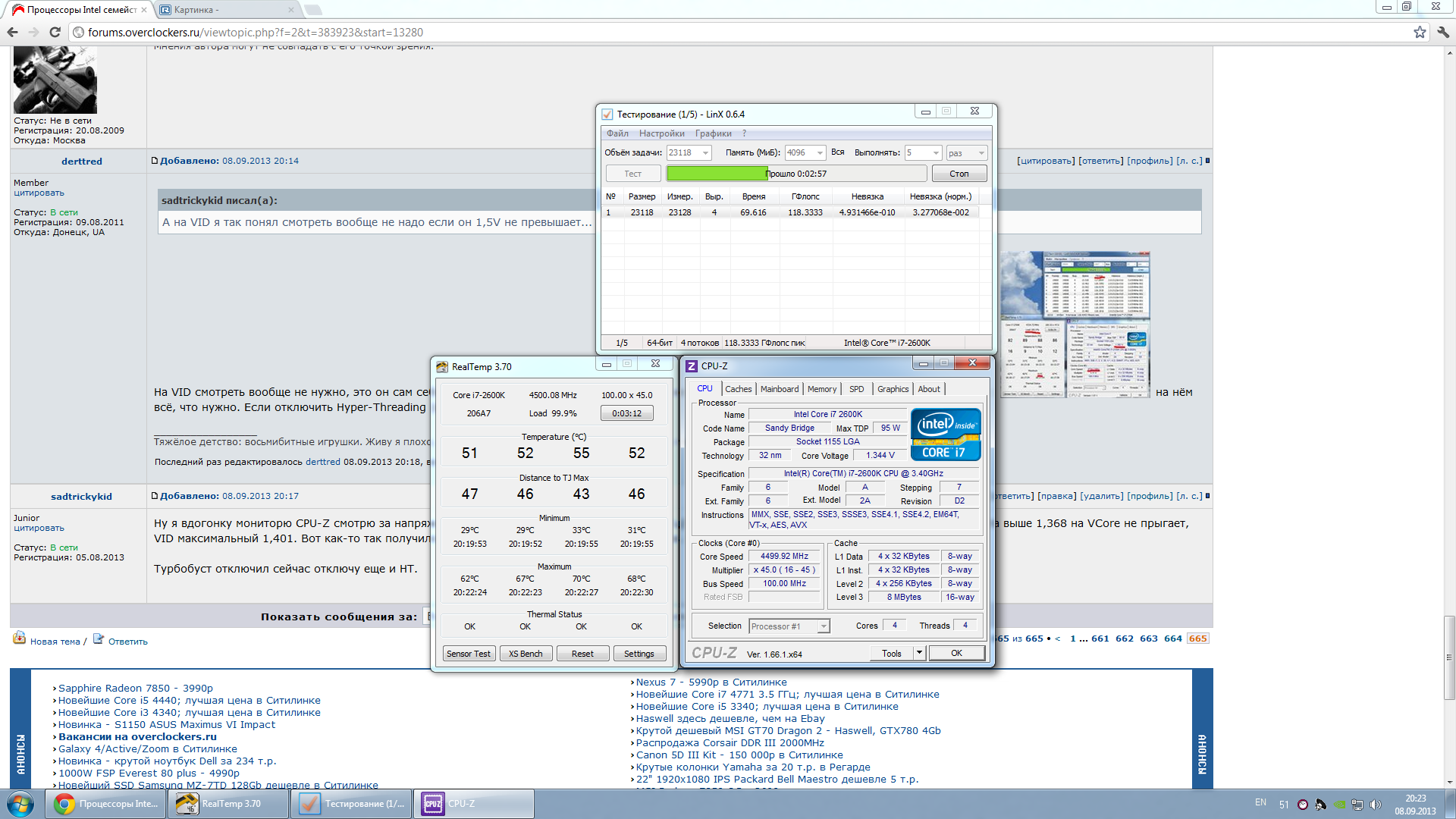Open the volume speaker tray icon

click(x=1376, y=805)
